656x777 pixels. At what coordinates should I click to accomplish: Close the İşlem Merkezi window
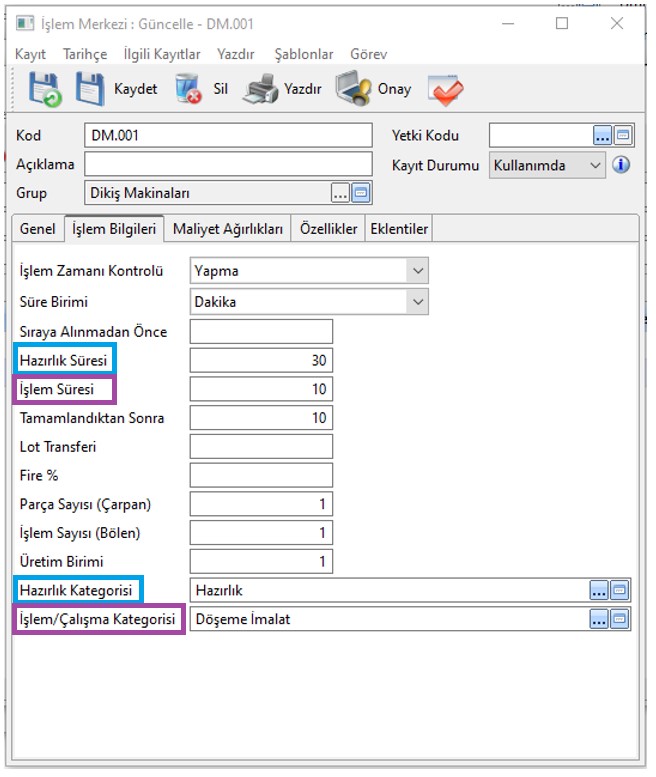click(x=617, y=23)
